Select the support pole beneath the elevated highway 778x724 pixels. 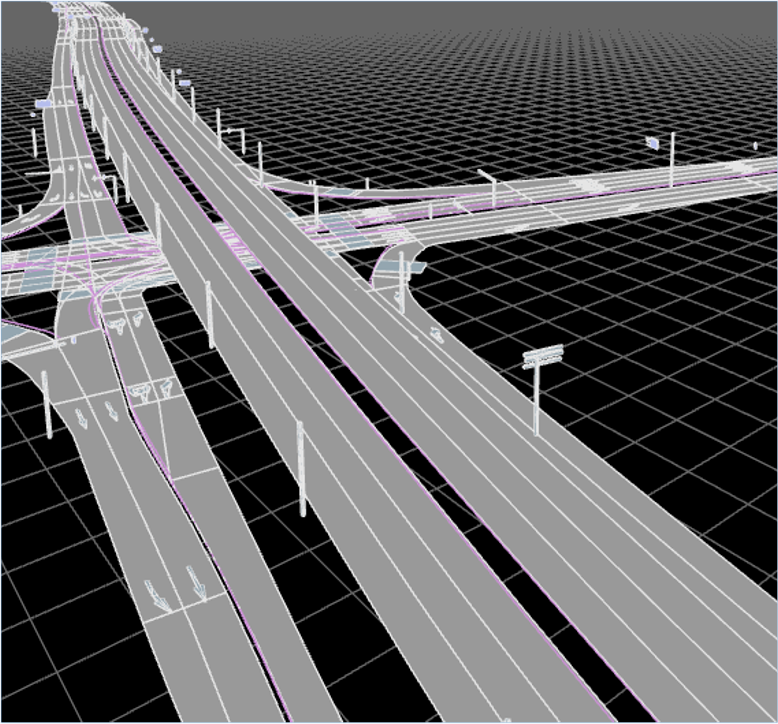[300, 468]
